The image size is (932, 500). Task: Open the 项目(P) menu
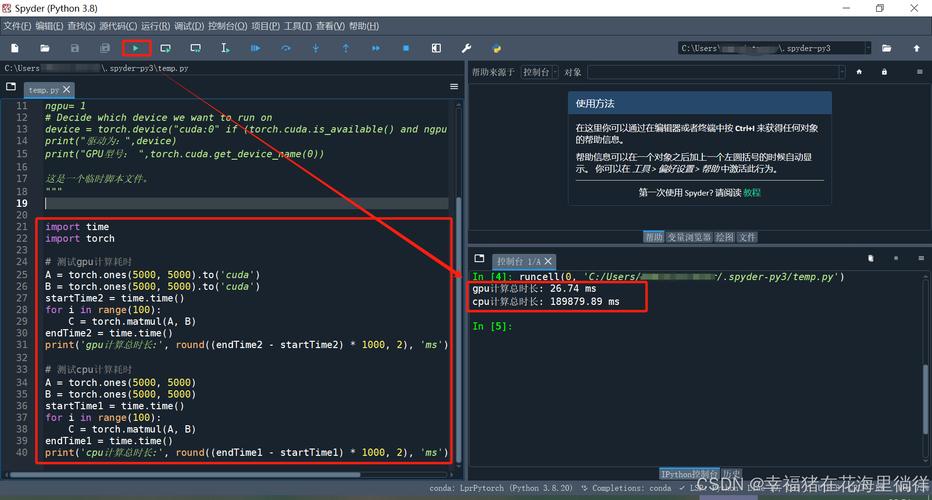pyautogui.click(x=265, y=26)
